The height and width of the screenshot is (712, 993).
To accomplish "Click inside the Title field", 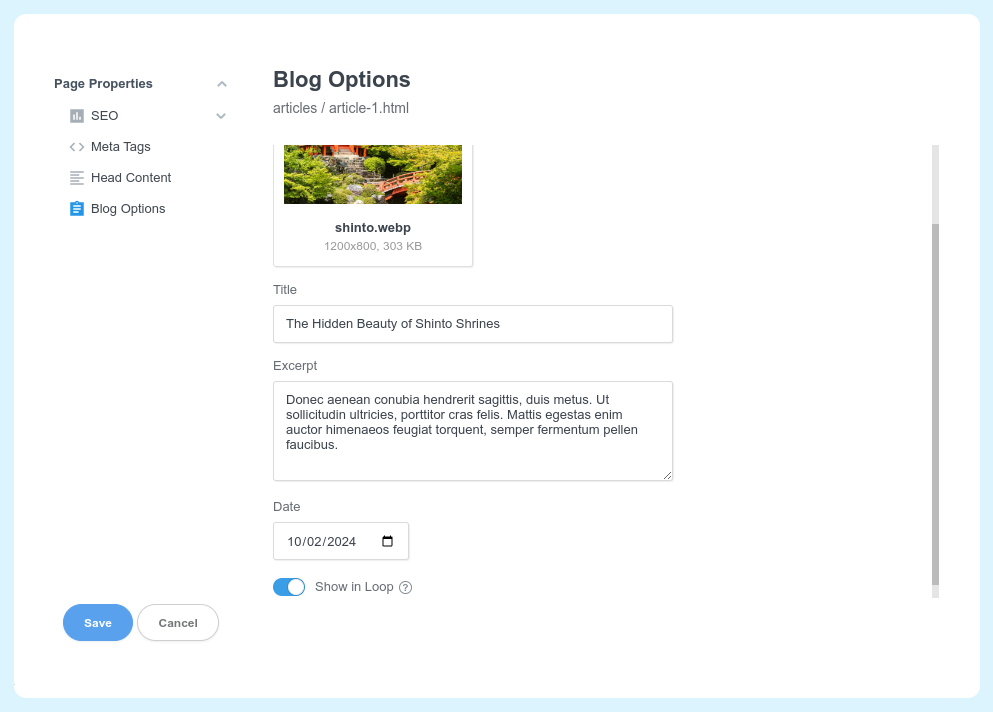I will 472,323.
